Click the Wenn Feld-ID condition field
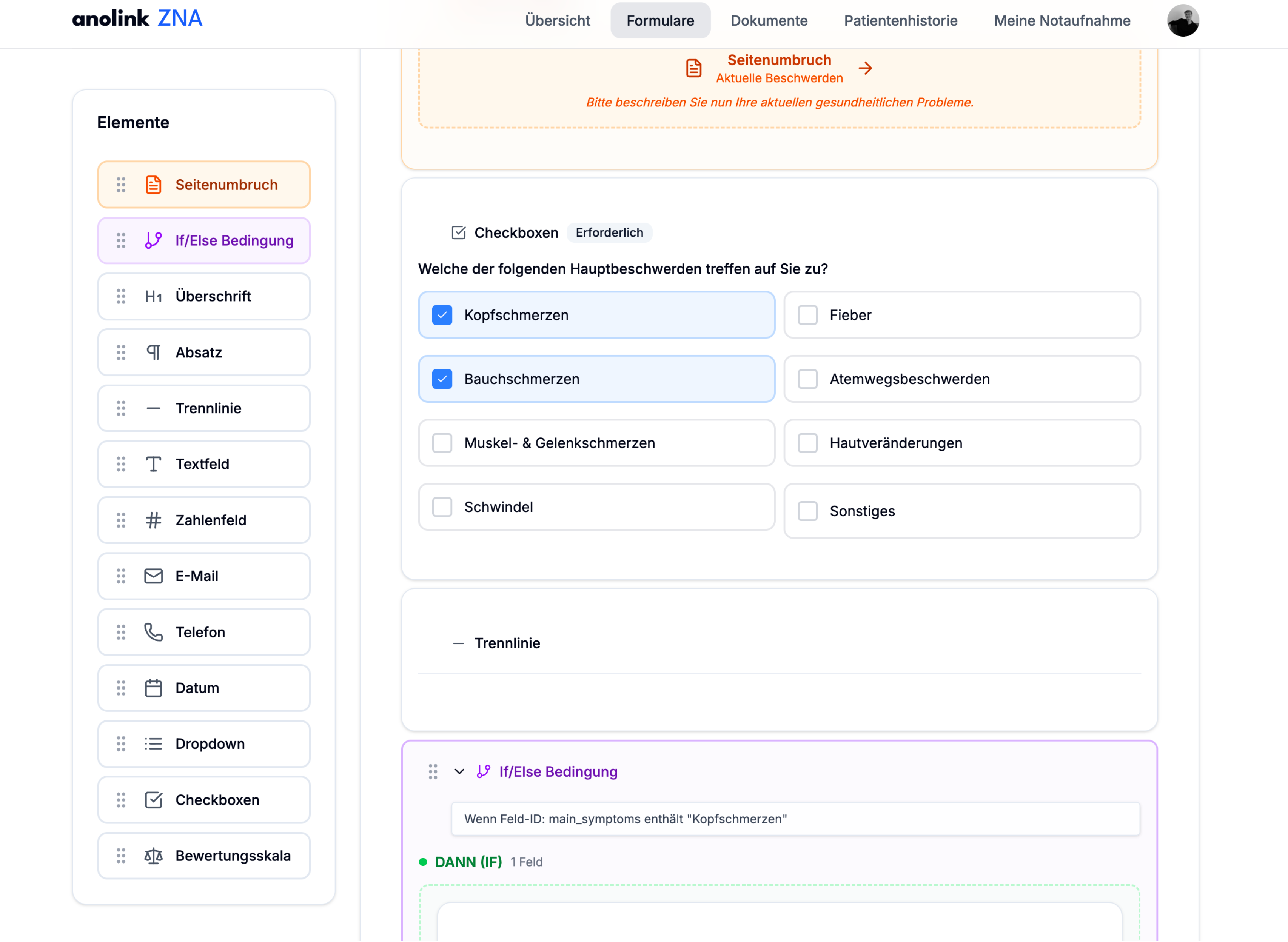 tap(795, 819)
